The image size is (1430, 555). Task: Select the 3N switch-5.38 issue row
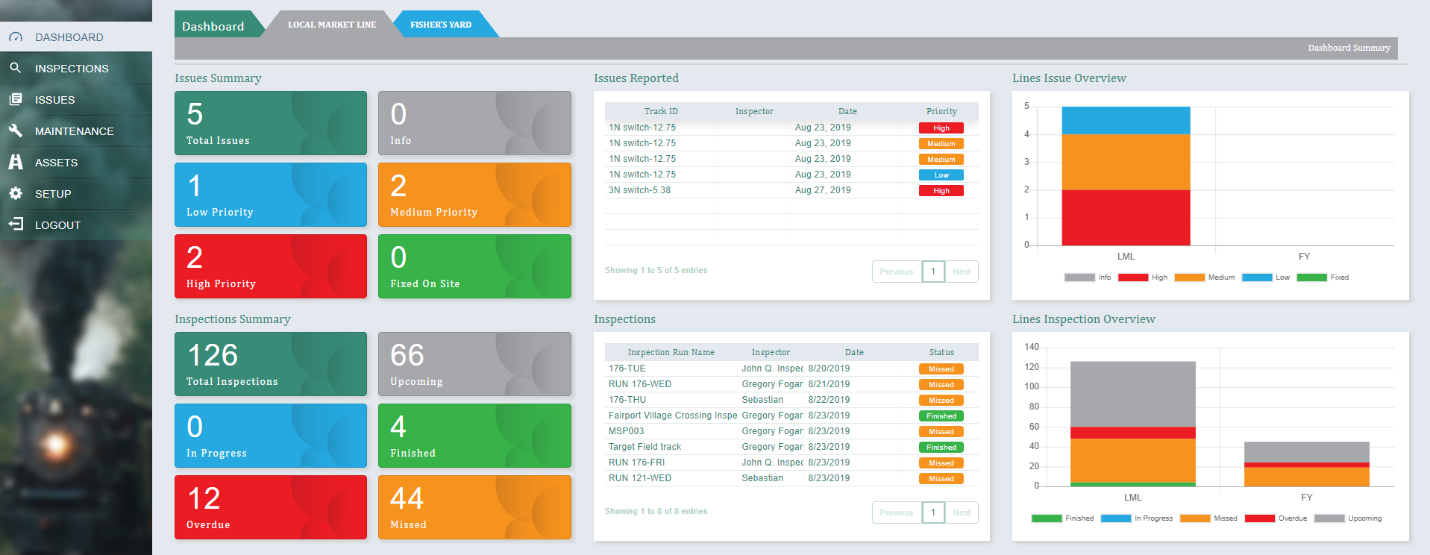tap(792, 190)
